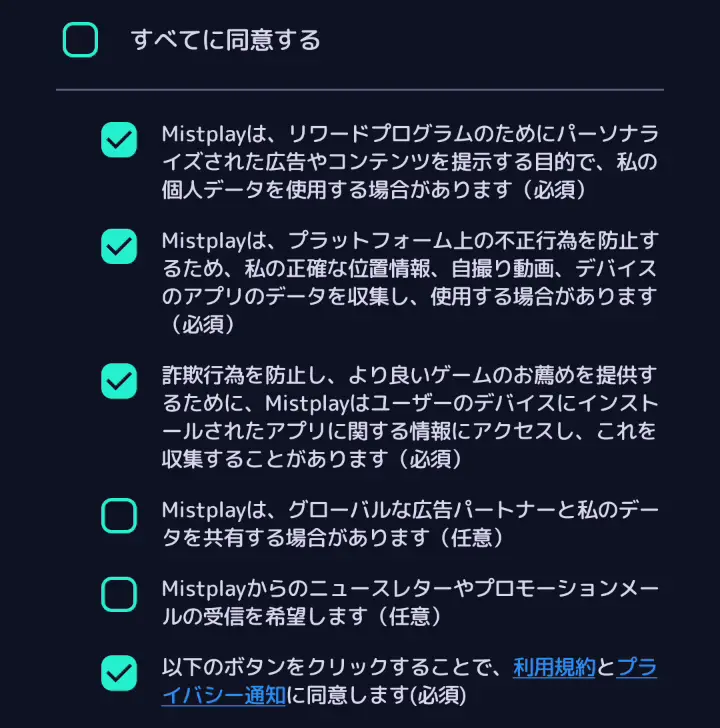Click the すべてに同意する label text

tap(226, 40)
